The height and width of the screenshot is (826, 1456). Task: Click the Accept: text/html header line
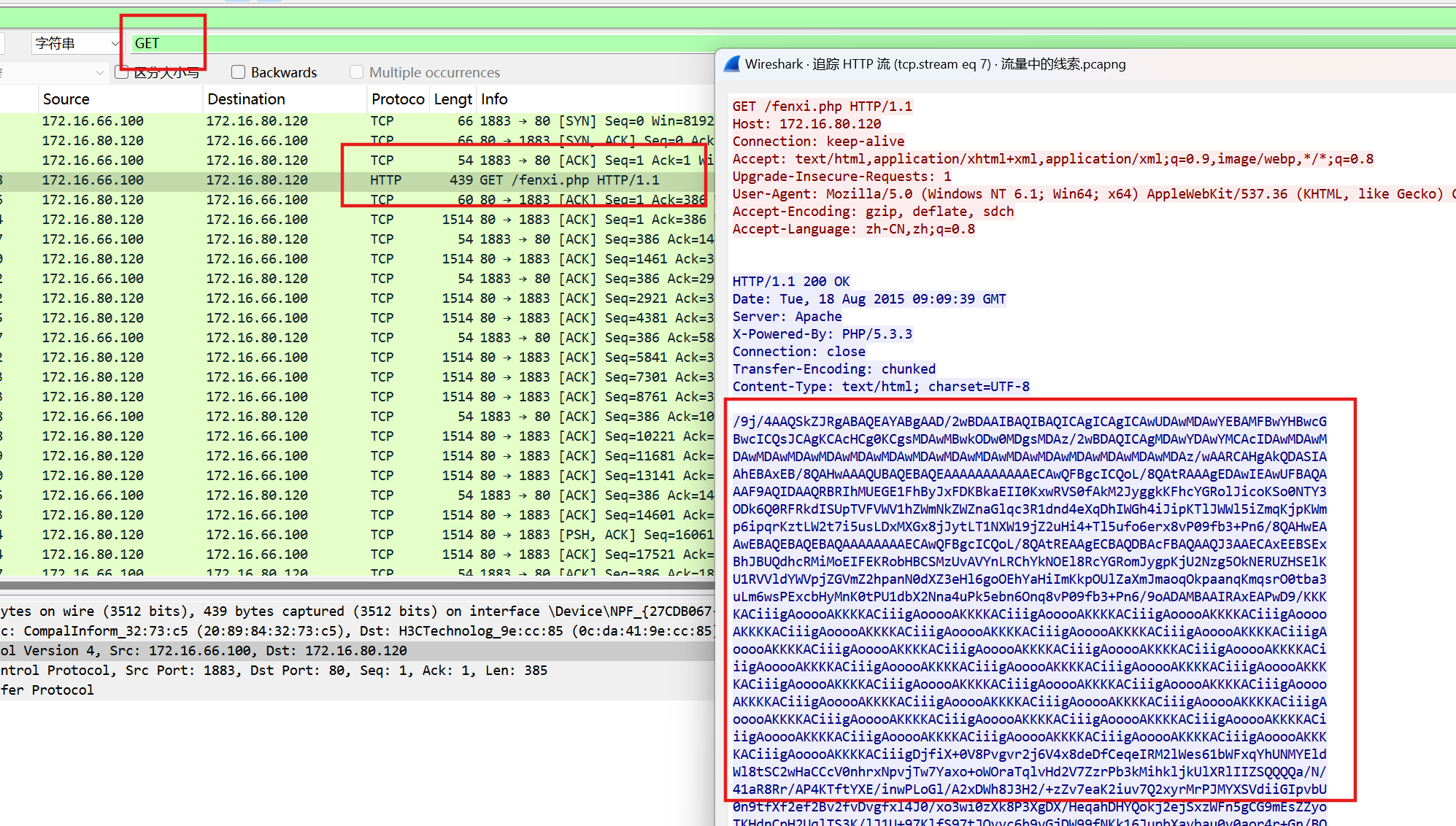[1053, 159]
